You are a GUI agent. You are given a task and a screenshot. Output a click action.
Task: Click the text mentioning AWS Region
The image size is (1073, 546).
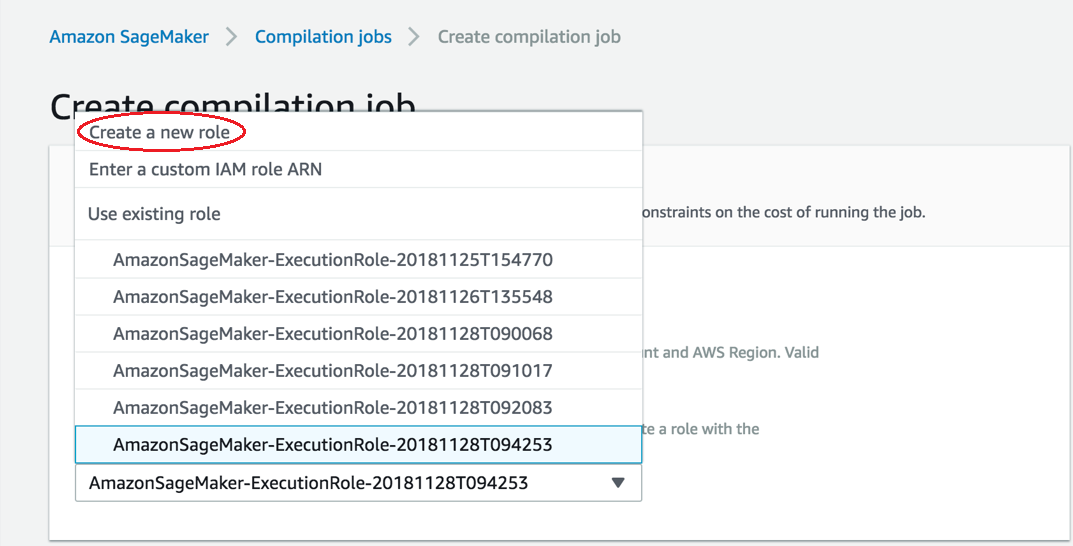(730, 352)
